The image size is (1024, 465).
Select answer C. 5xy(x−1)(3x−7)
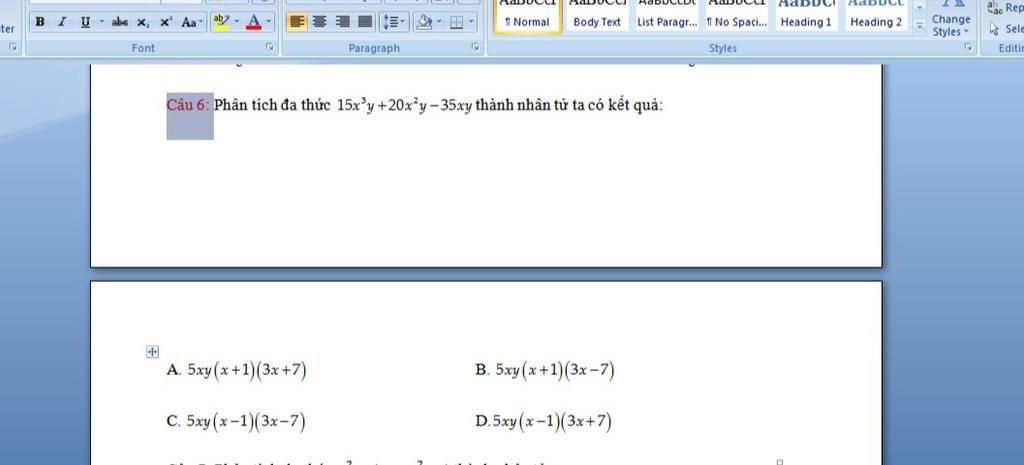236,421
